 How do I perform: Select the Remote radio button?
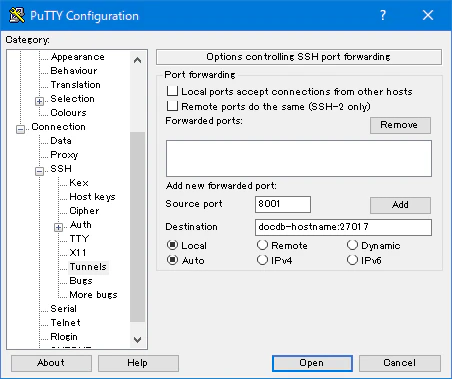coord(262,245)
